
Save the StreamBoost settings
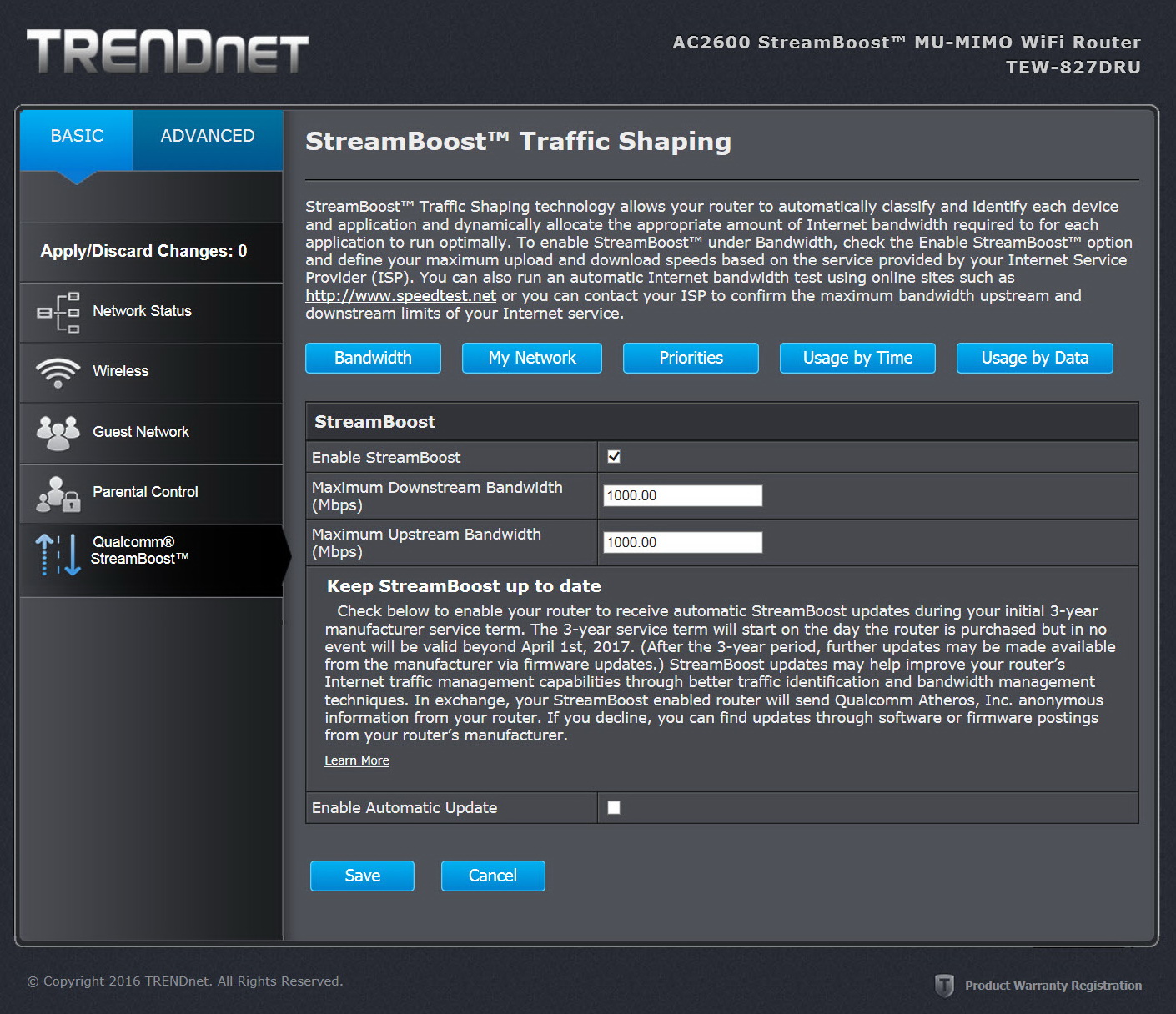(362, 876)
